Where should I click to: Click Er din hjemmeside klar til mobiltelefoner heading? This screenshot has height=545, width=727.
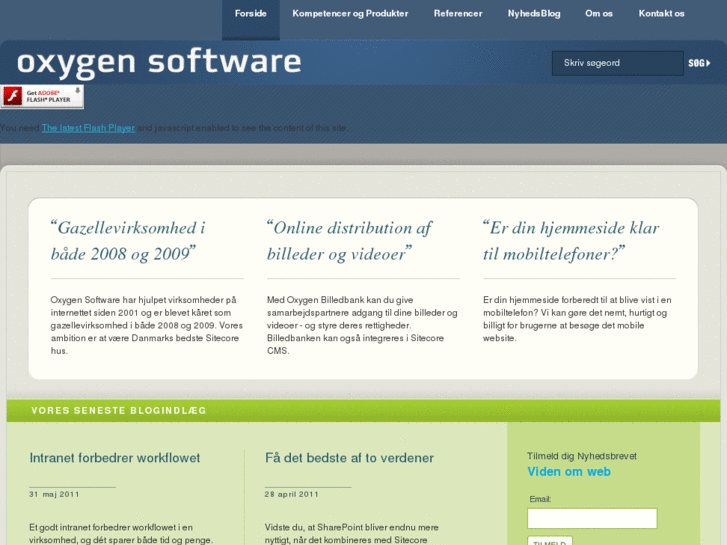point(571,241)
